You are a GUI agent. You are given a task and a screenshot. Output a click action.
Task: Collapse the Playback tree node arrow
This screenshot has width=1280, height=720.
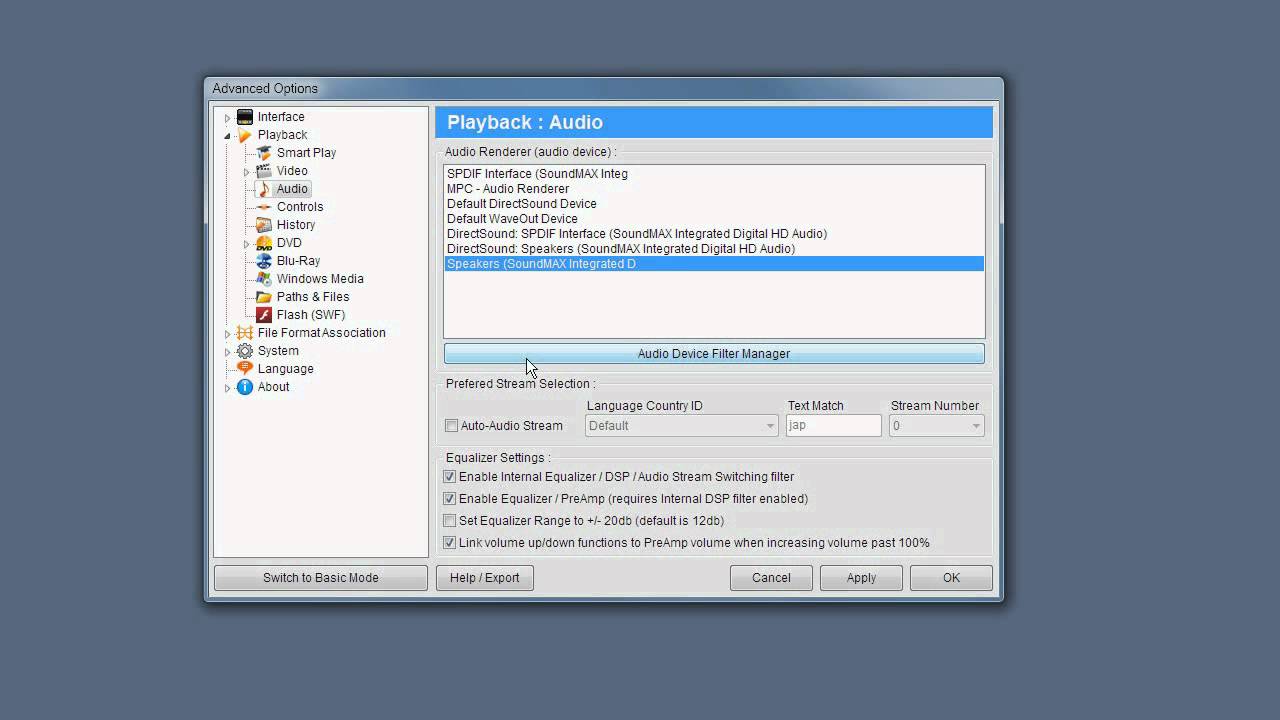(x=227, y=136)
